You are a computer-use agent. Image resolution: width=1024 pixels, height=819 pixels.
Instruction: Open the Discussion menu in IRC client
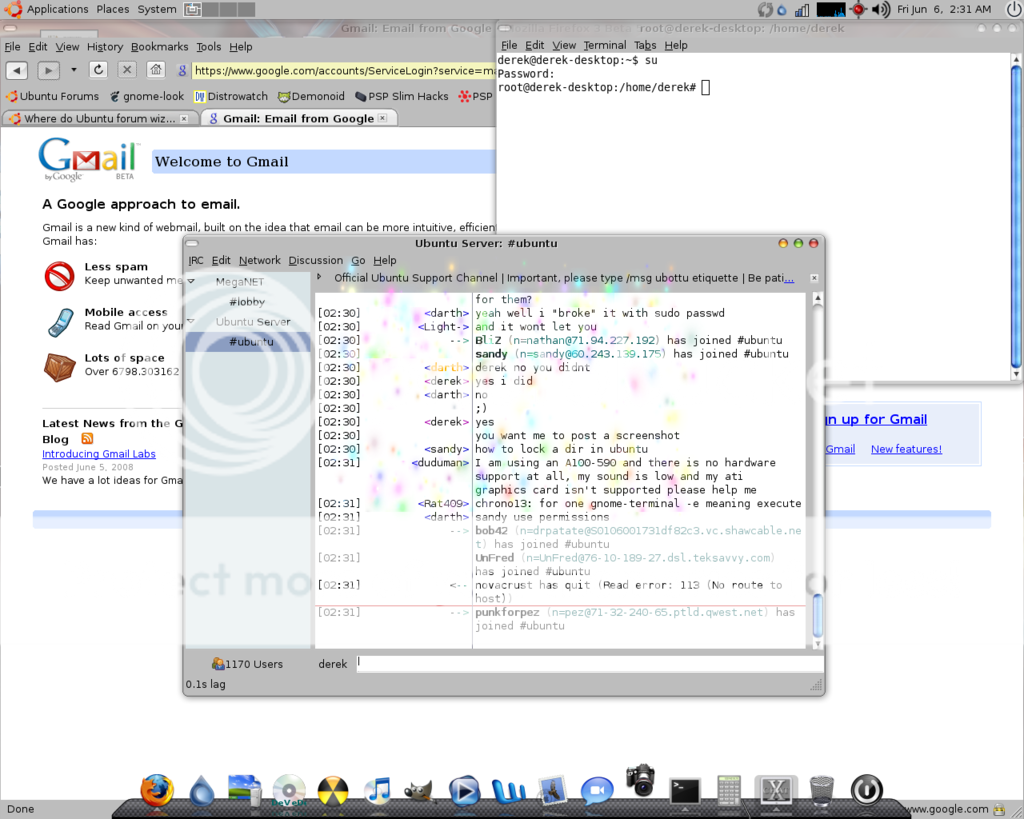(x=315, y=260)
